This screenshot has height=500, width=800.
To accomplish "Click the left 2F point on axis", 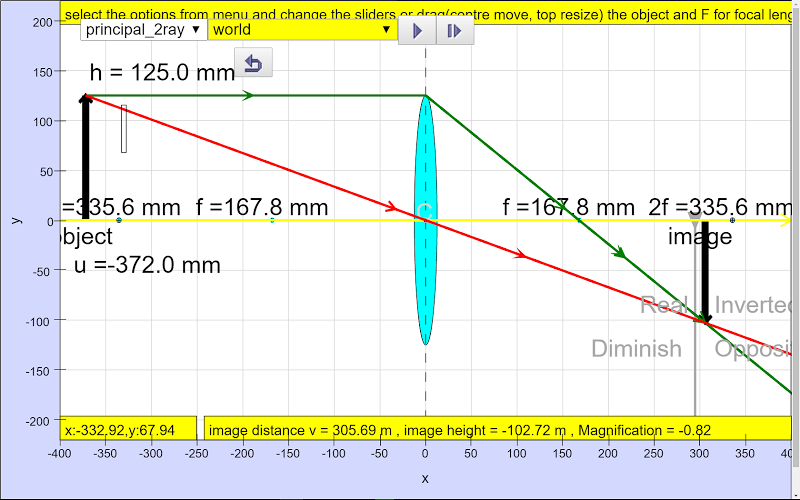I will [x=119, y=220].
